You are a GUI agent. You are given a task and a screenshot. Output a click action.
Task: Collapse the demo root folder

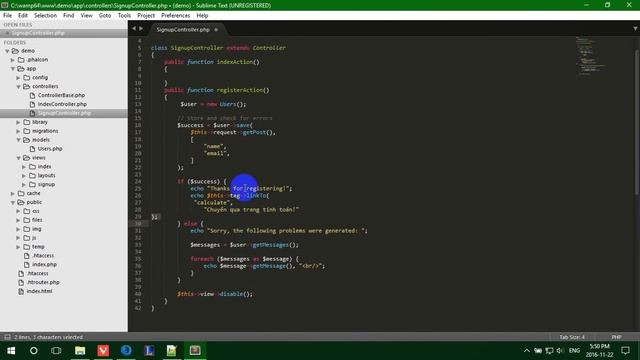pos(7,51)
